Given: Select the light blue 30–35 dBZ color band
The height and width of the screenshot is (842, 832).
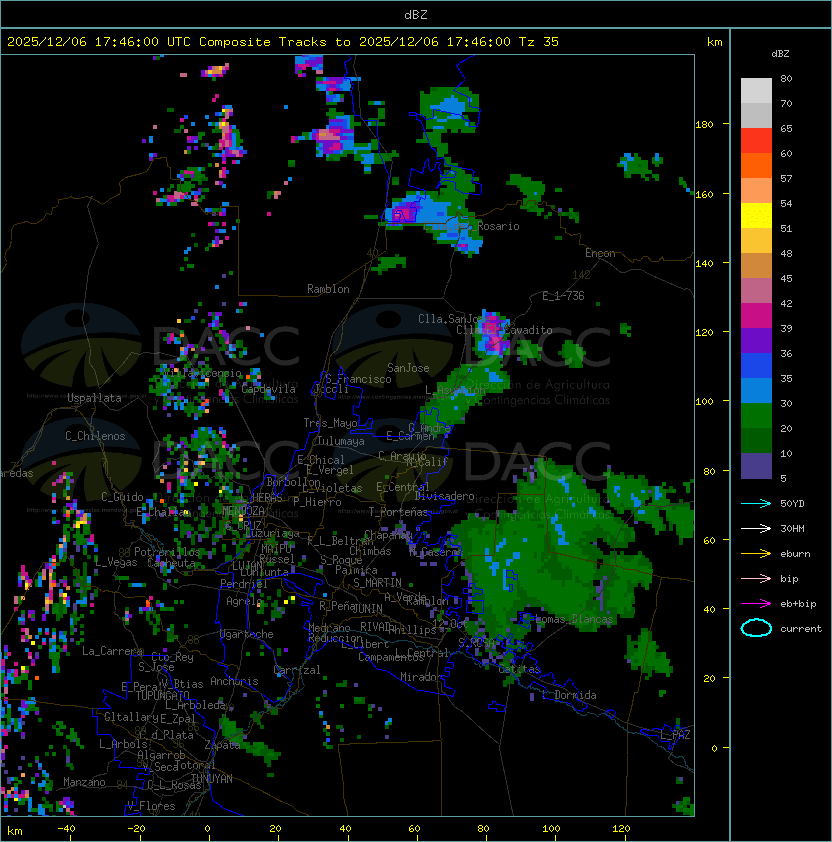Looking at the screenshot, I should click(x=756, y=391).
